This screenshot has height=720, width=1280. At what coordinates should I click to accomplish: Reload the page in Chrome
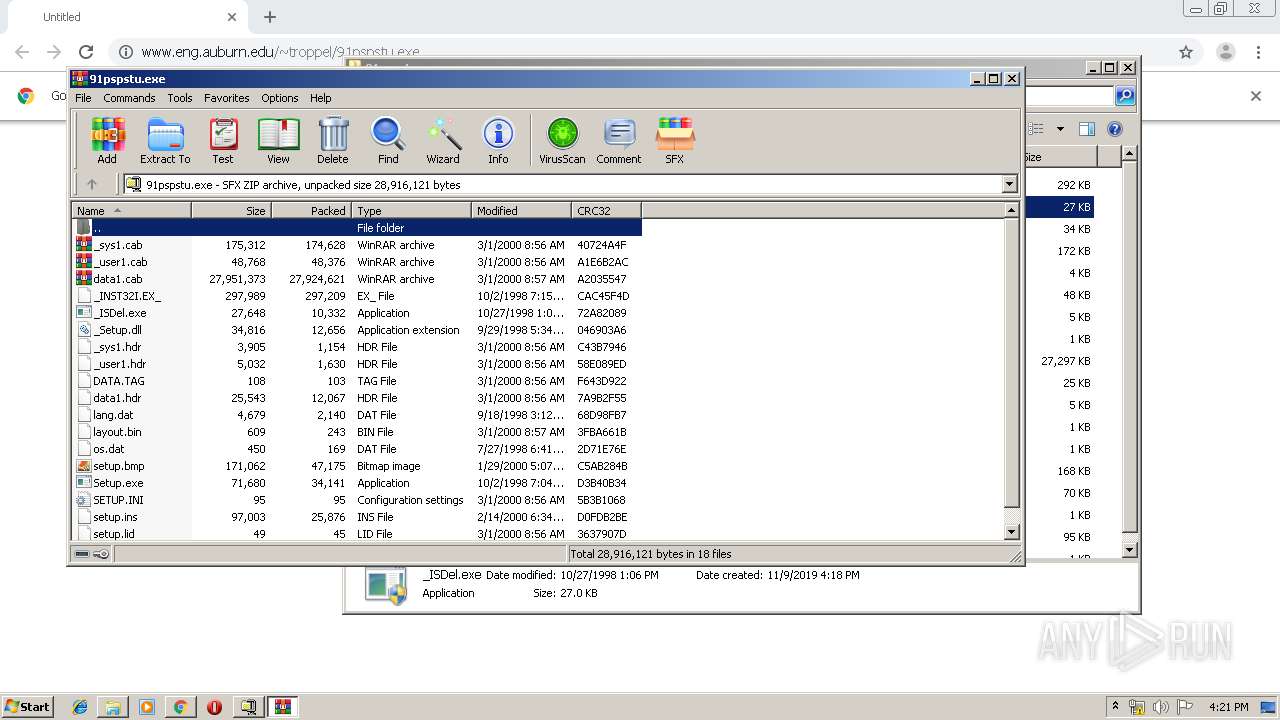pyautogui.click(x=86, y=52)
